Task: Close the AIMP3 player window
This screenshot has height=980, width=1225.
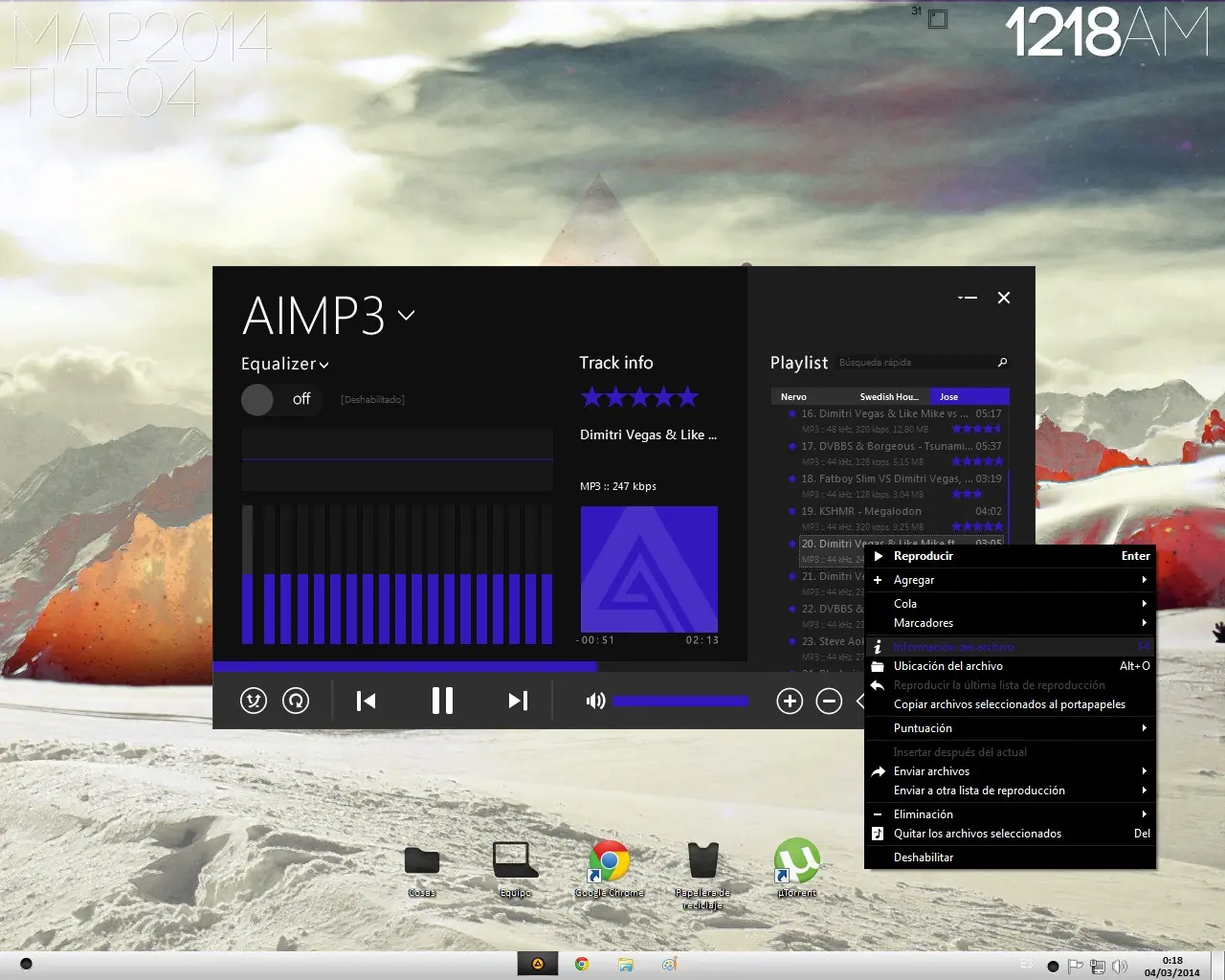Action: pyautogui.click(x=1004, y=298)
